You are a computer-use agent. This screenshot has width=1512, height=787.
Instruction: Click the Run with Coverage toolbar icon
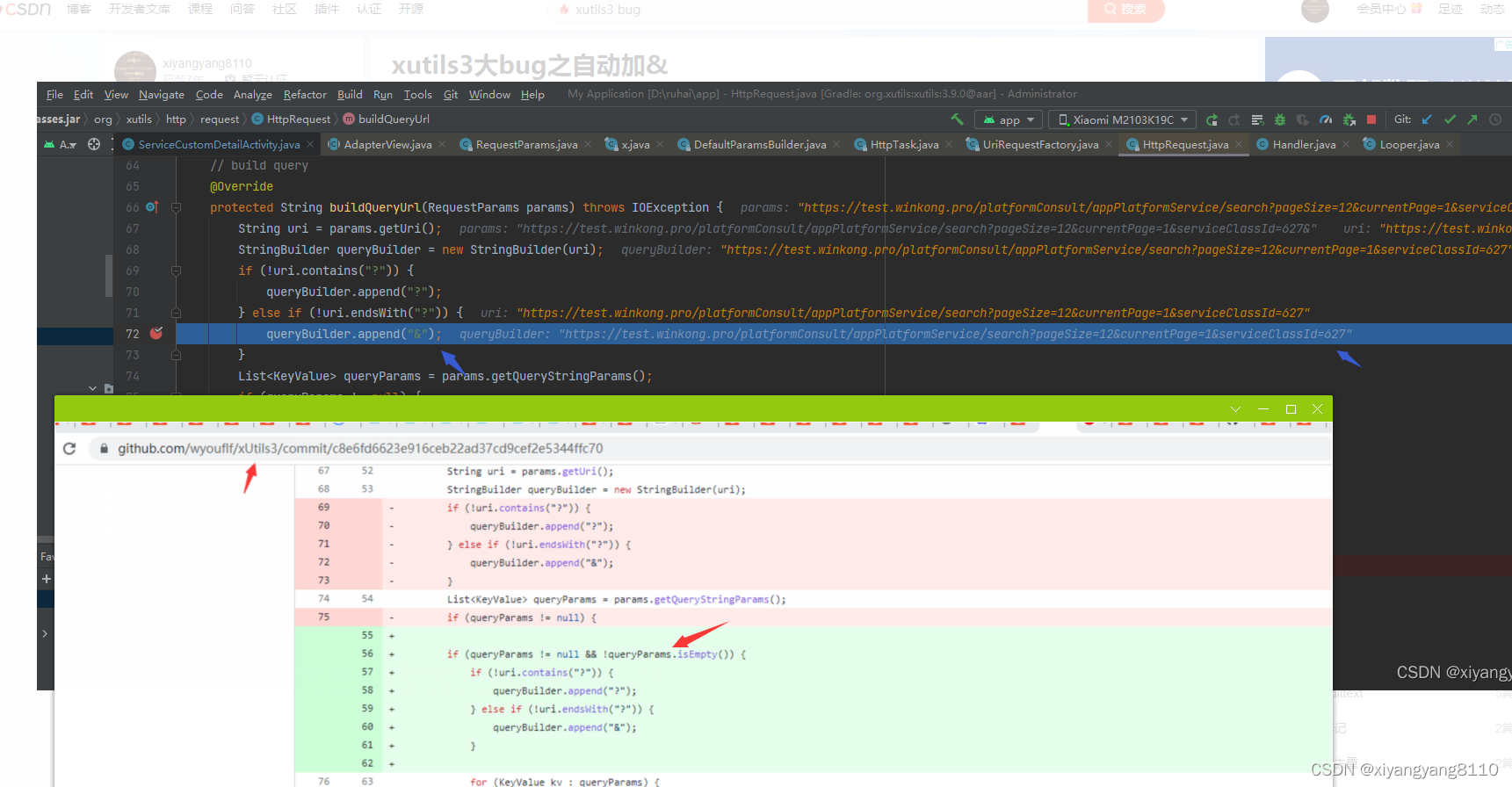pyautogui.click(x=1303, y=119)
